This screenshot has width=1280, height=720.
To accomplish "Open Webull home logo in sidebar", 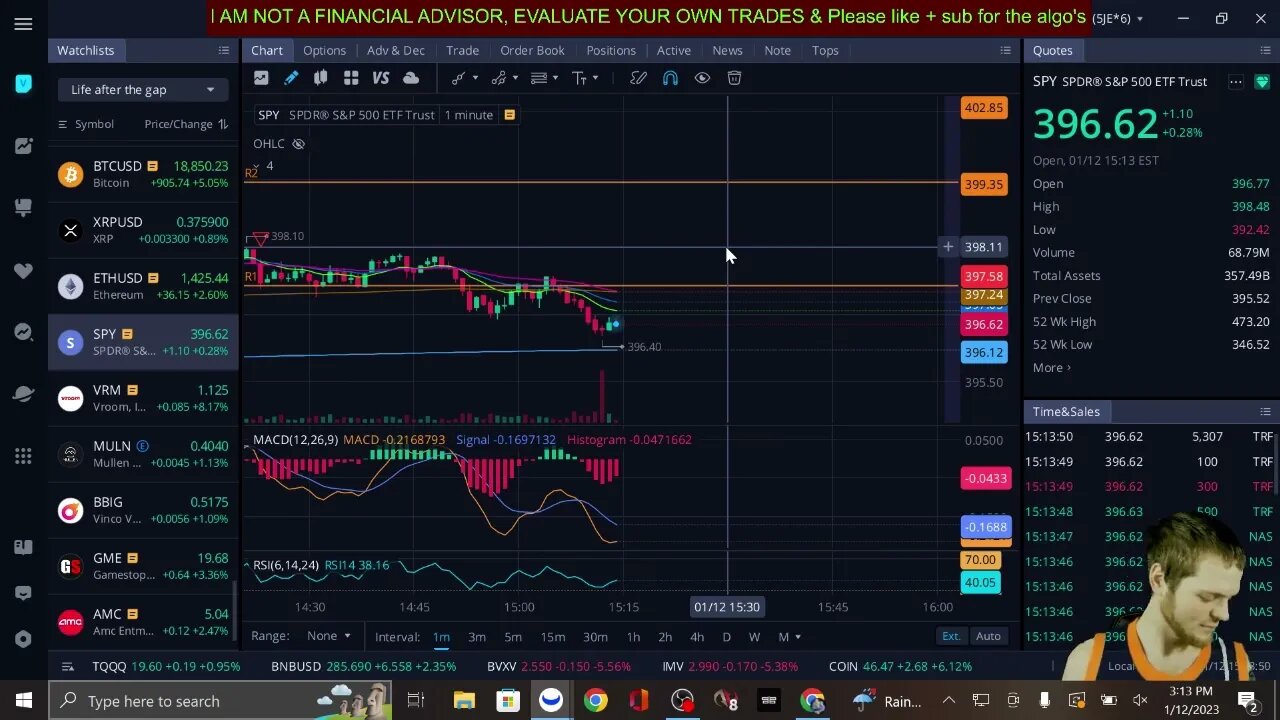I will 23,84.
